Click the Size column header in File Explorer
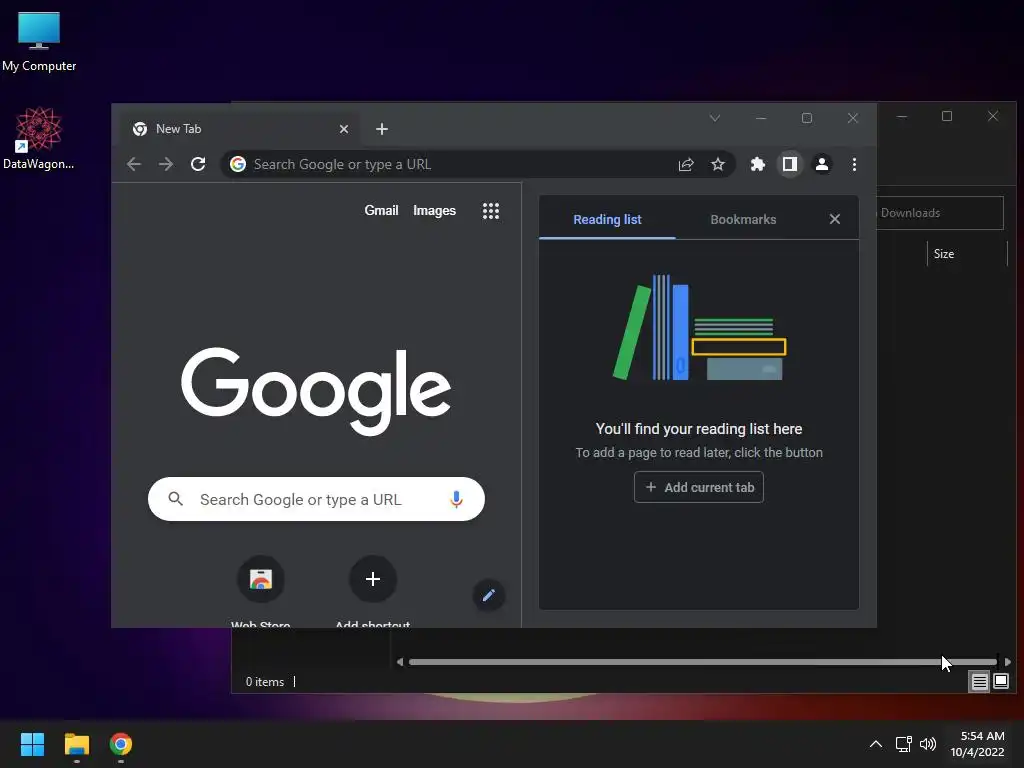This screenshot has width=1024, height=768. pyautogui.click(x=967, y=254)
